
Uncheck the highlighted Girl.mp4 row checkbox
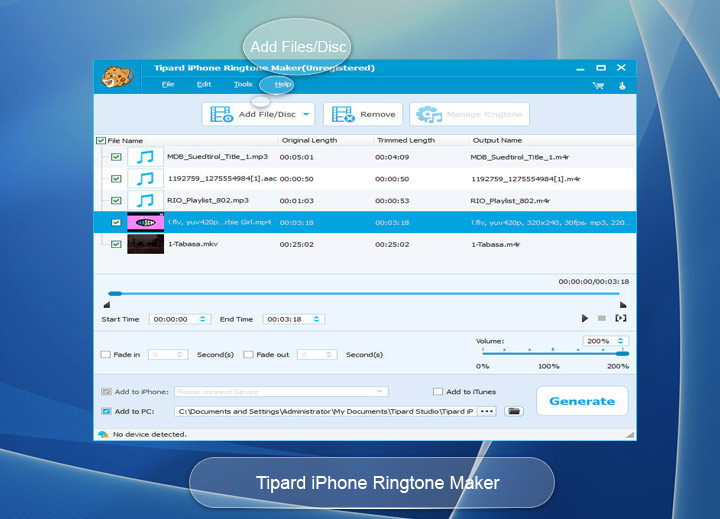(x=116, y=222)
